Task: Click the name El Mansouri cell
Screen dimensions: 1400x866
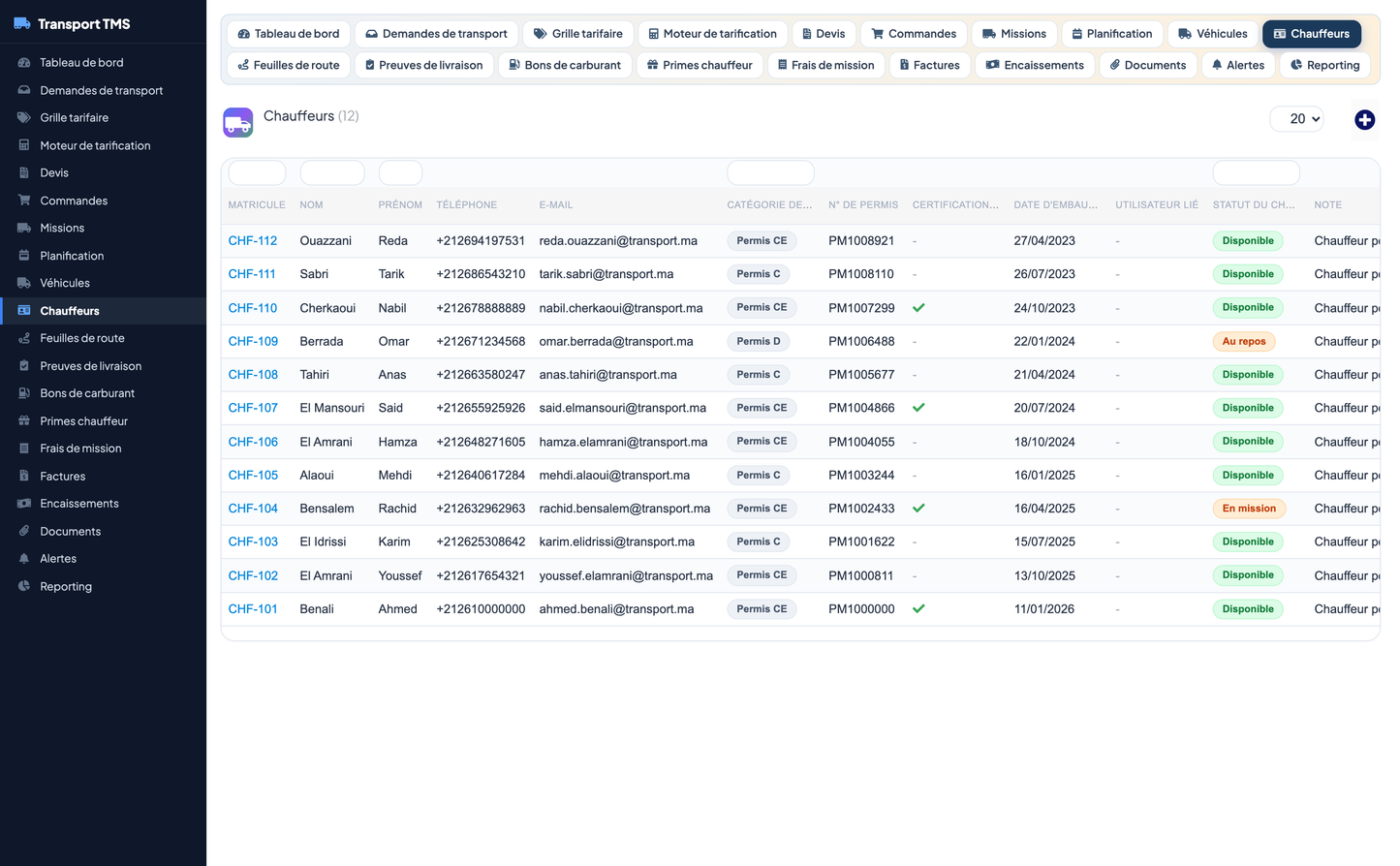Action: click(332, 408)
